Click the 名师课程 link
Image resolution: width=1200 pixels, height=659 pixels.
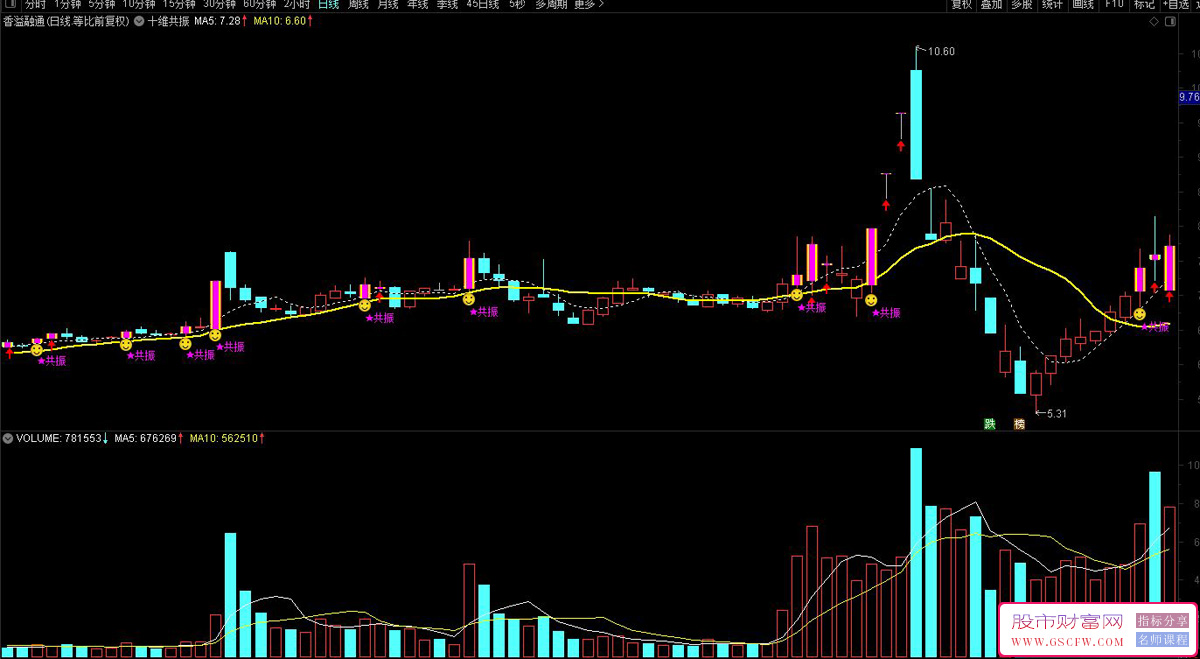click(x=1162, y=639)
